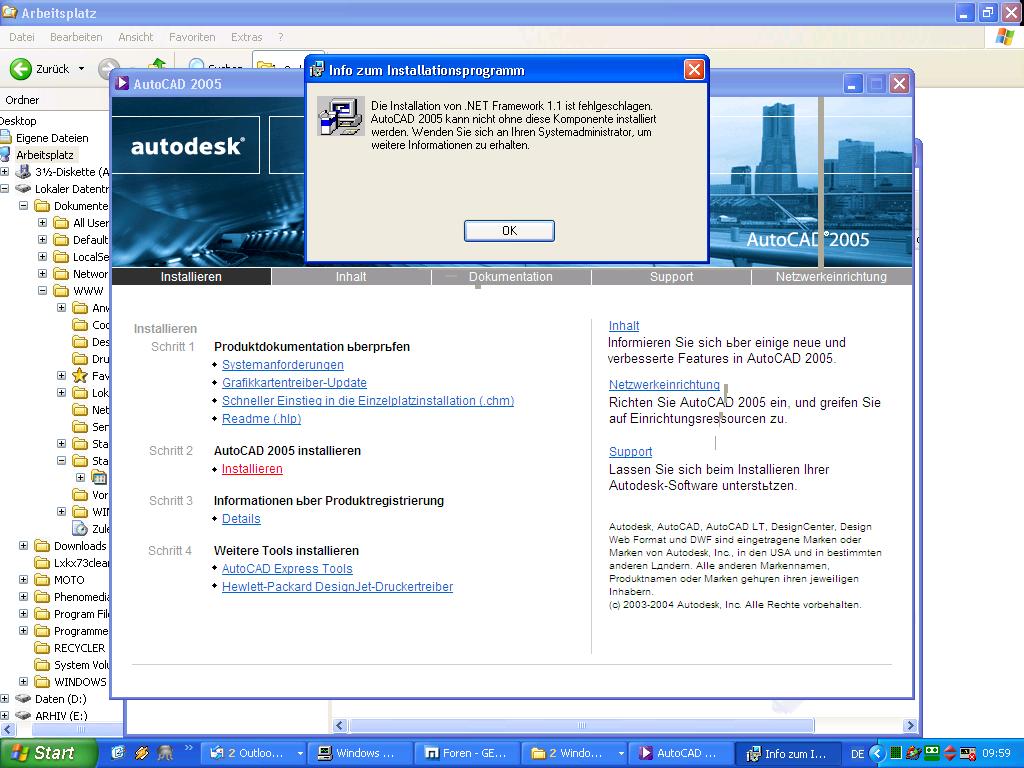The height and width of the screenshot is (768, 1024).
Task: Open the AutoCAD Express Tools link
Action: [287, 569]
